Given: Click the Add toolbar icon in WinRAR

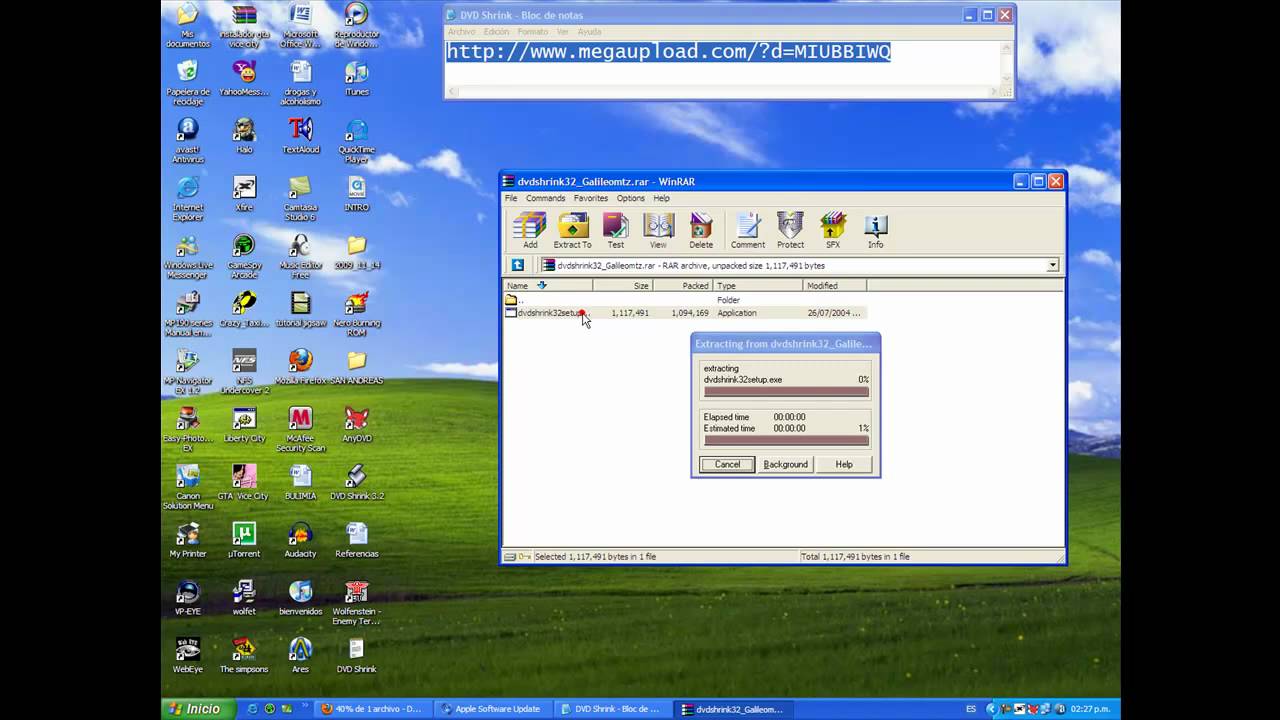Looking at the screenshot, I should [x=530, y=230].
